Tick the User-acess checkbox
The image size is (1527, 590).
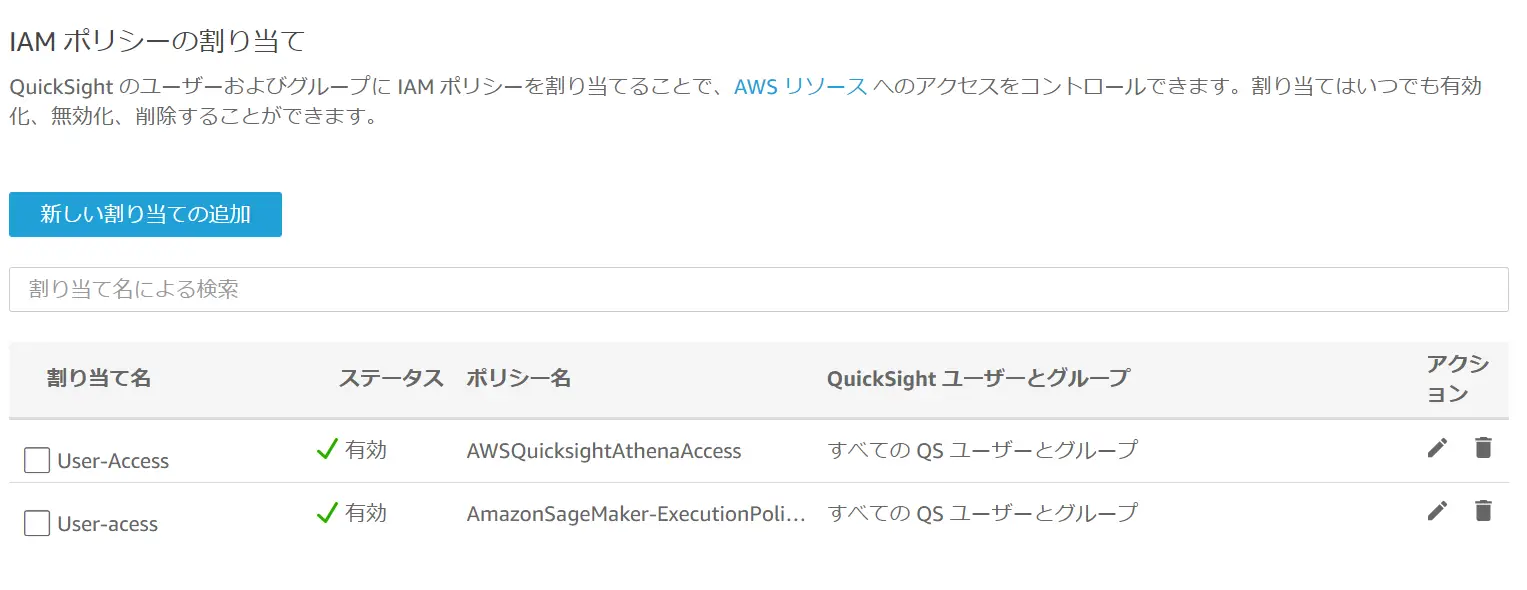pos(37,523)
